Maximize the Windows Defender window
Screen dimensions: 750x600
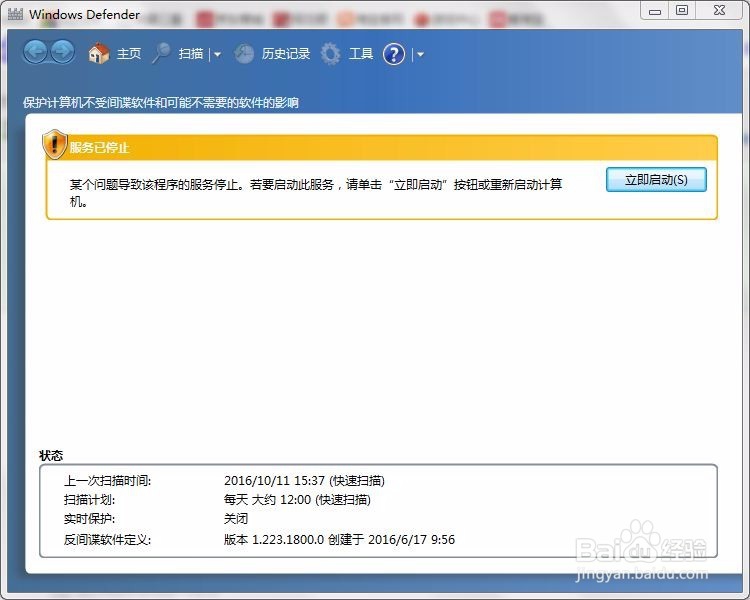point(682,10)
